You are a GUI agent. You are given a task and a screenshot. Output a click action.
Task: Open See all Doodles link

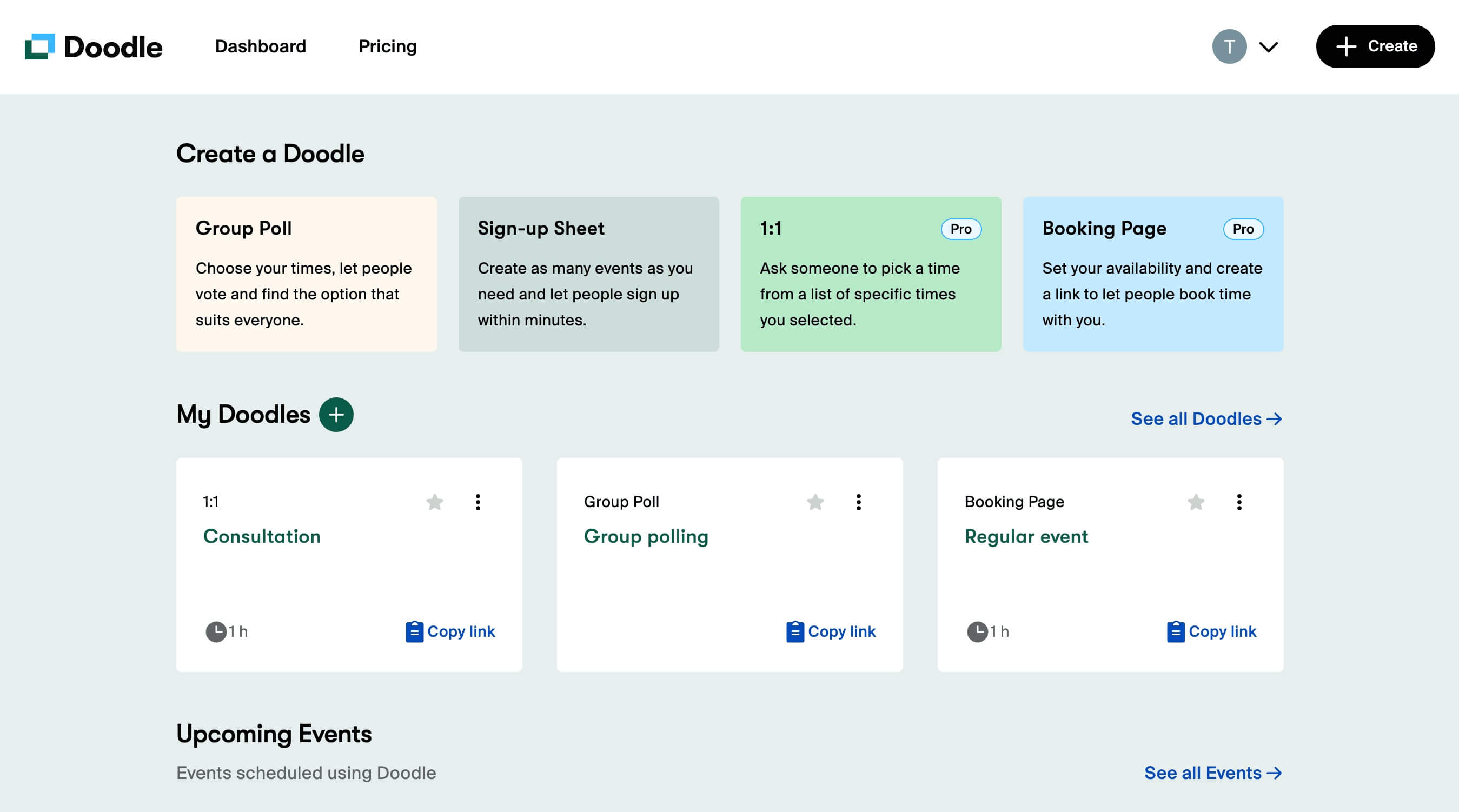[x=1206, y=418]
